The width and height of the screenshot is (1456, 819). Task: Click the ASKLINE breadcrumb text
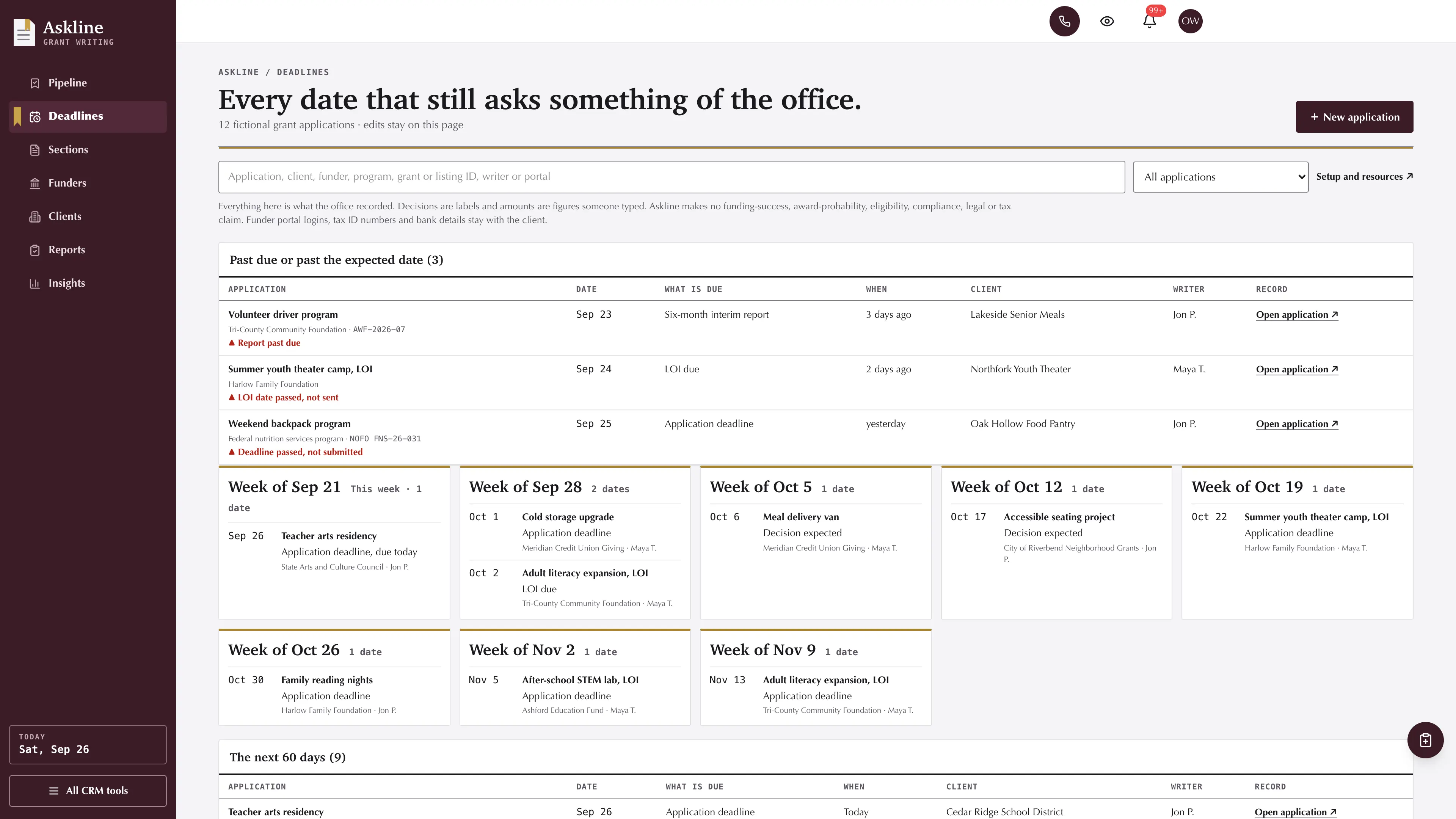pyautogui.click(x=238, y=72)
